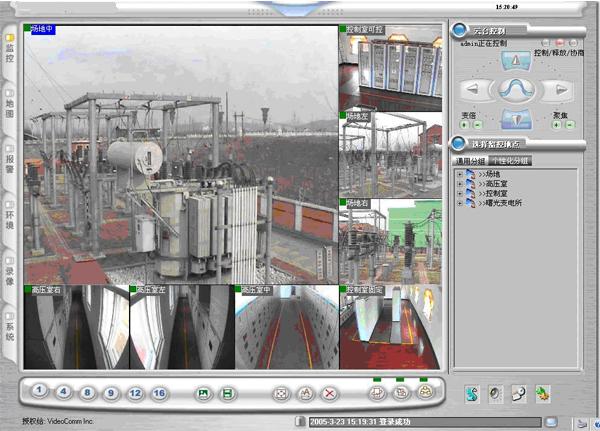Select the 16-camera grid layout
Viewport: 600px width, 431px height.
pyautogui.click(x=159, y=392)
